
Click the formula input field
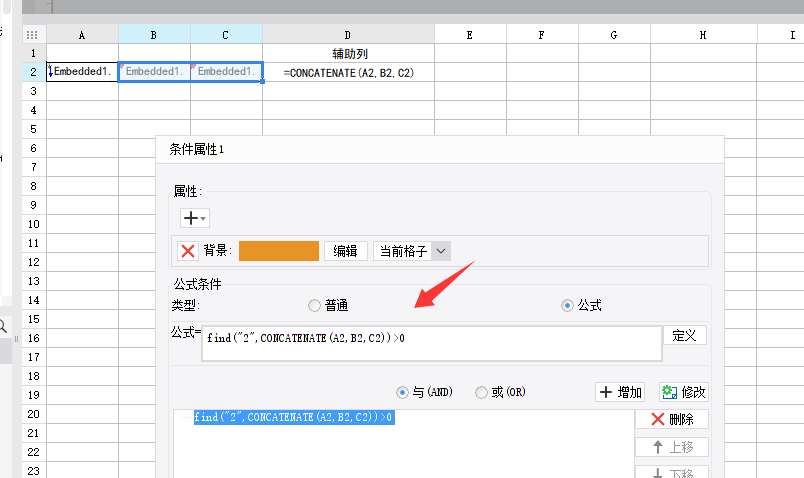[x=432, y=343]
